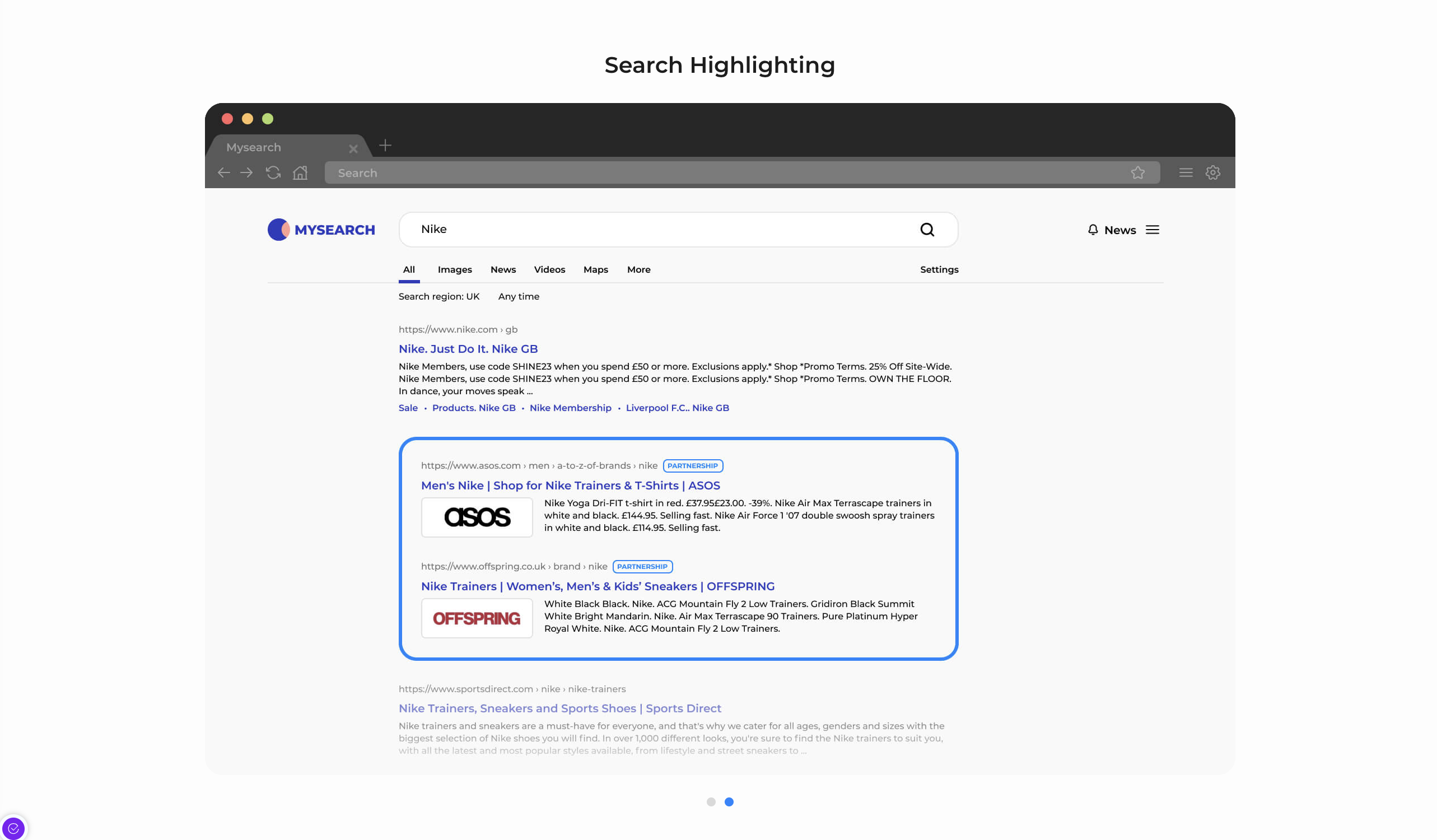The height and width of the screenshot is (840, 1437).
Task: Click the sportsdirect.com breadcrumb URL
Action: [511, 689]
